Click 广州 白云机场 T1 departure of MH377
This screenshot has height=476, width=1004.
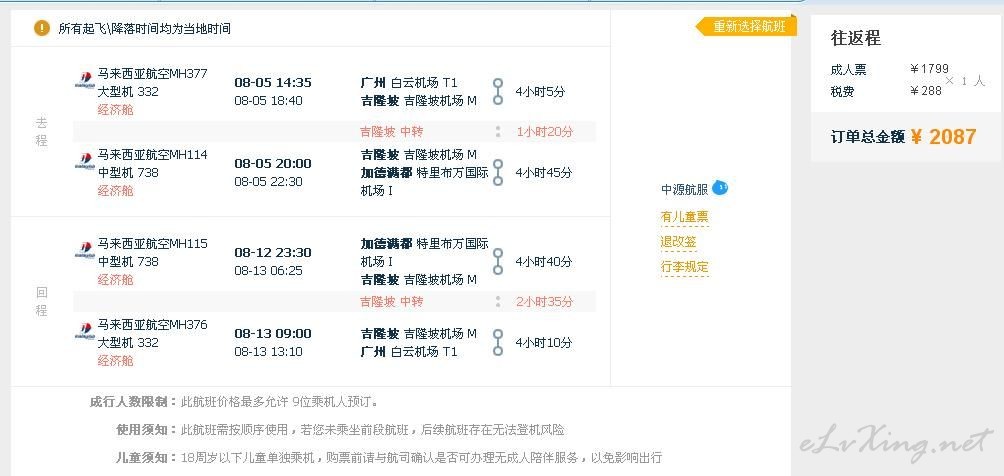409,83
